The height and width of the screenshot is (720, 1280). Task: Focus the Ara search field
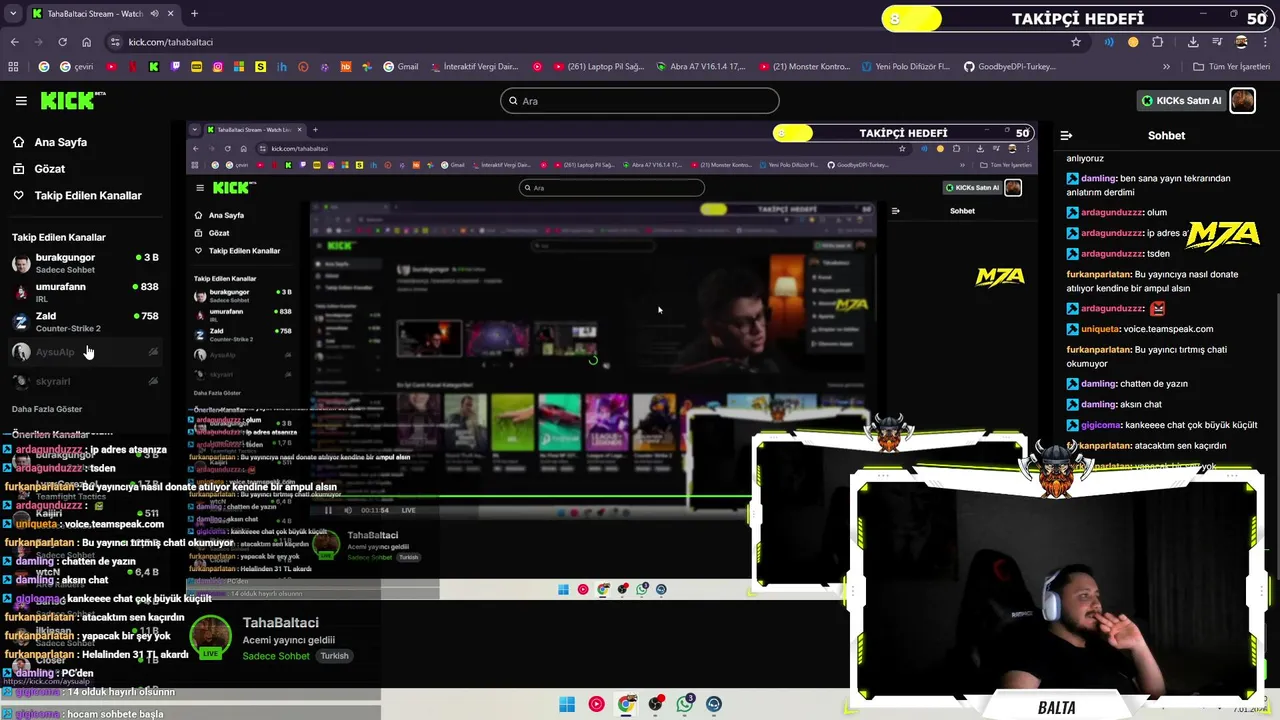click(x=640, y=101)
